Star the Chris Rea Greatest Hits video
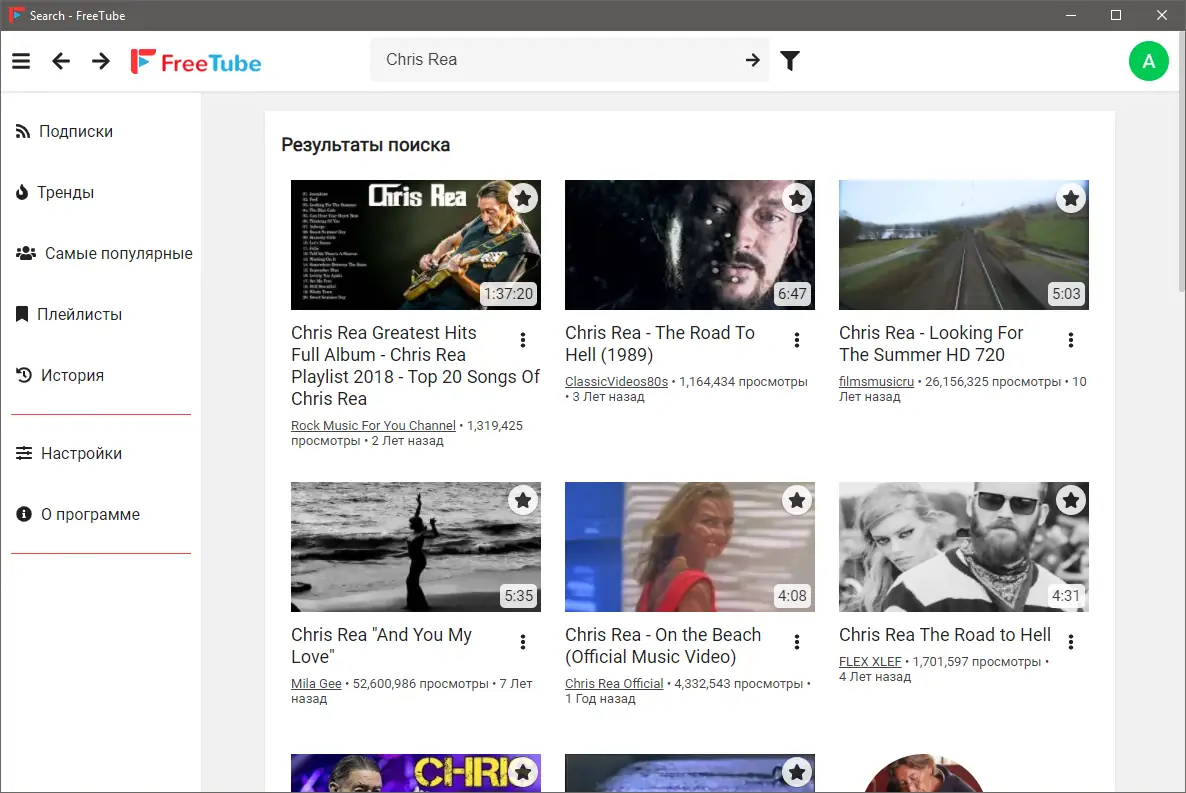This screenshot has height=793, width=1186. (x=523, y=198)
